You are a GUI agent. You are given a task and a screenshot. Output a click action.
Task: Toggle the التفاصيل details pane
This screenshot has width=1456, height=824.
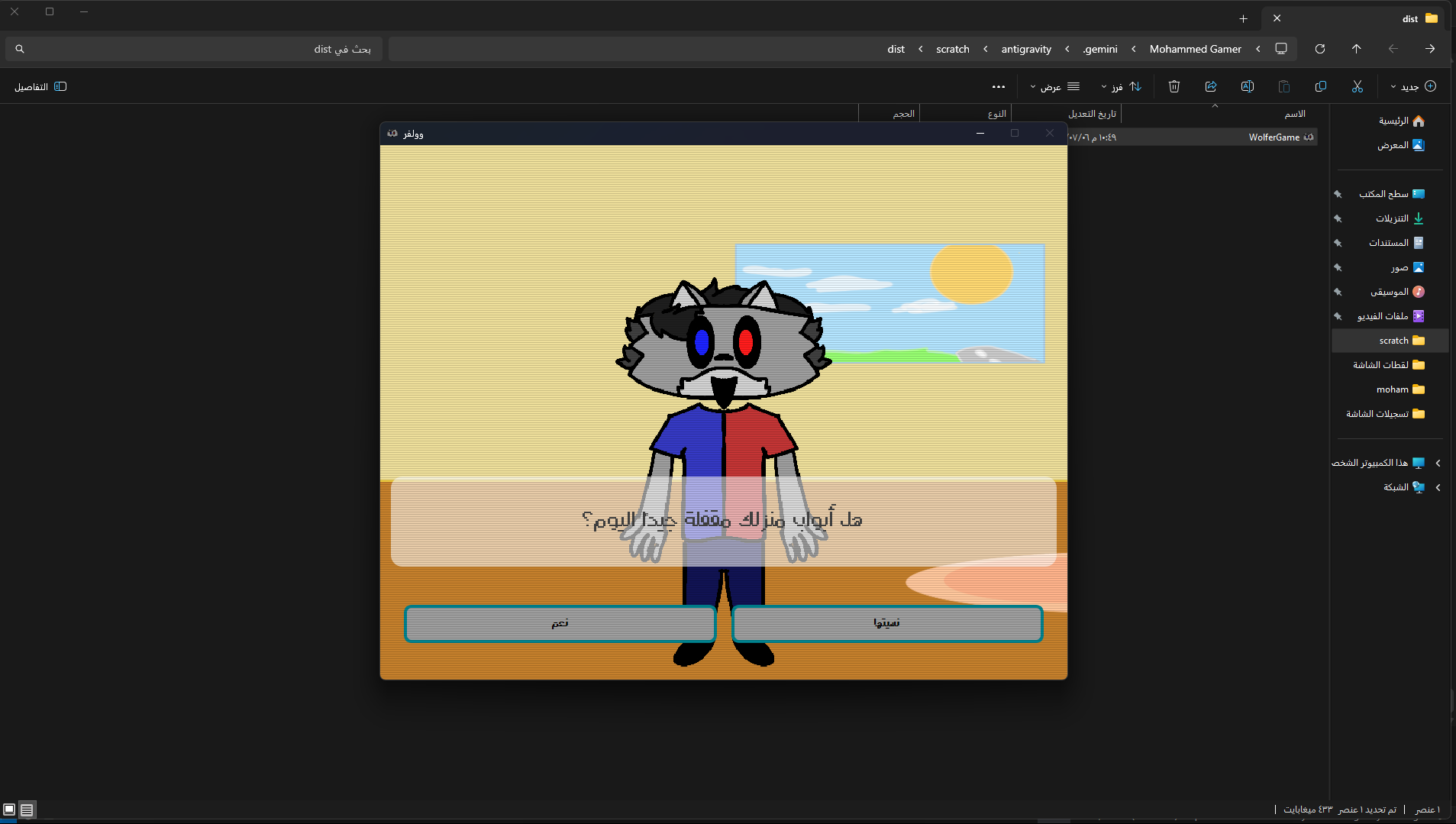[40, 86]
